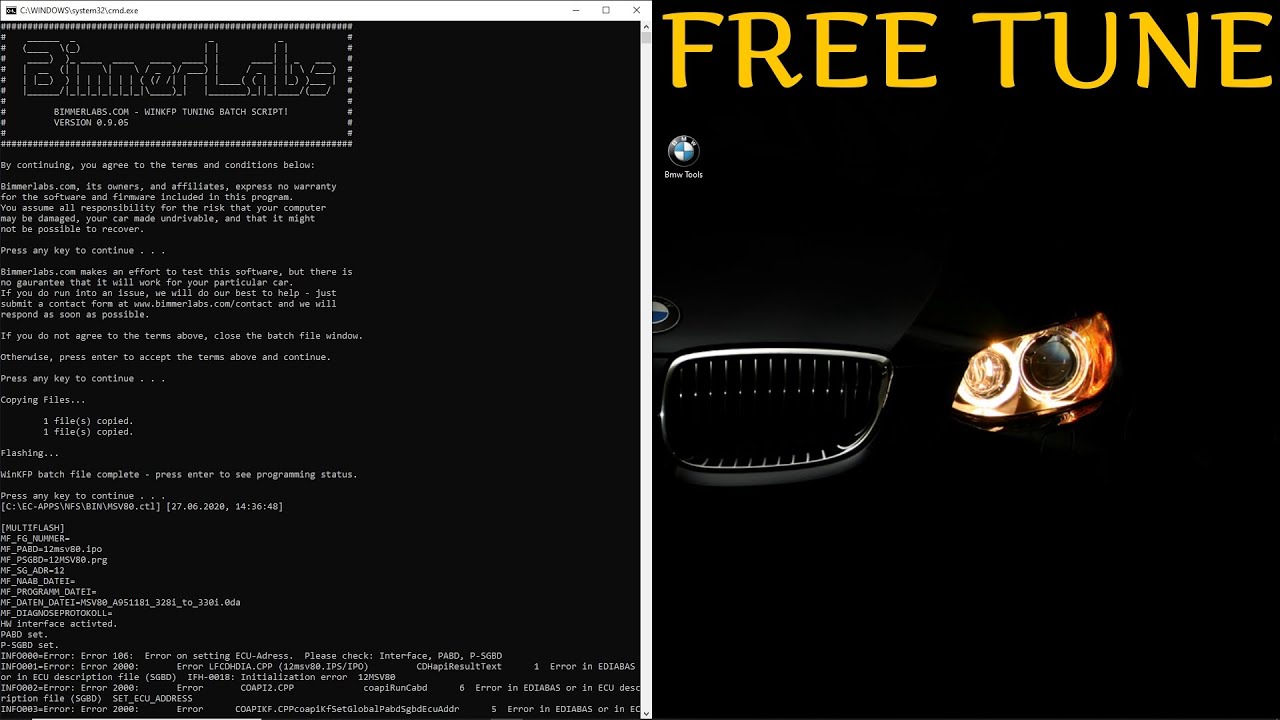Click the line "By continuing, you agree to the terms"
The height and width of the screenshot is (720, 1280).
[x=158, y=165]
